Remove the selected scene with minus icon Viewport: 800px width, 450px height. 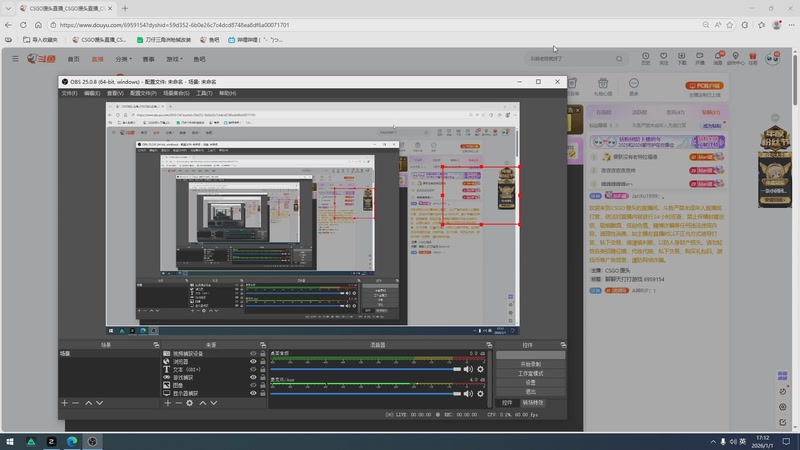[76, 403]
